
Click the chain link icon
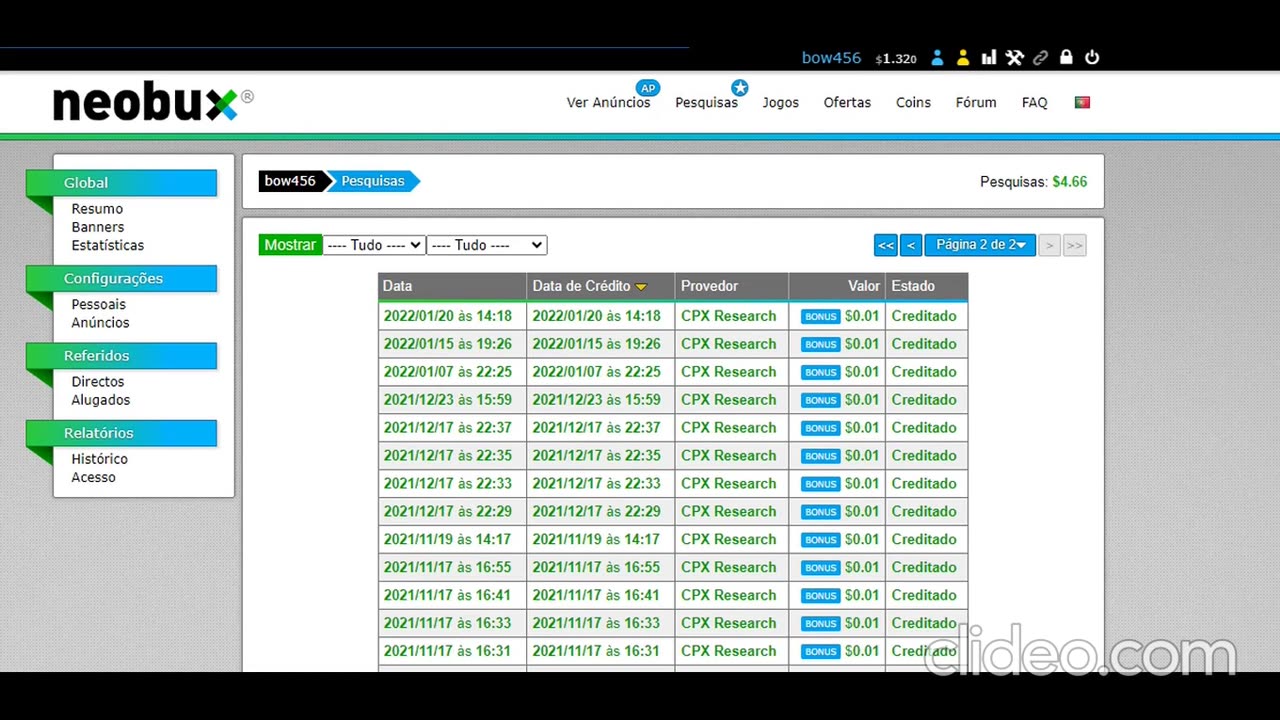[1040, 58]
